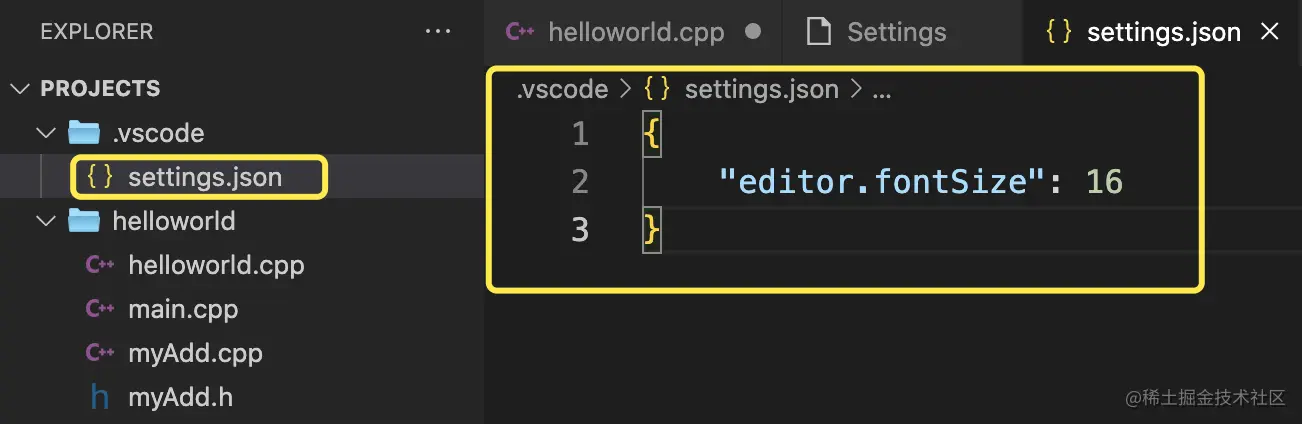
Task: Collapse the PROJECTS section chevron
Action: tap(20, 89)
